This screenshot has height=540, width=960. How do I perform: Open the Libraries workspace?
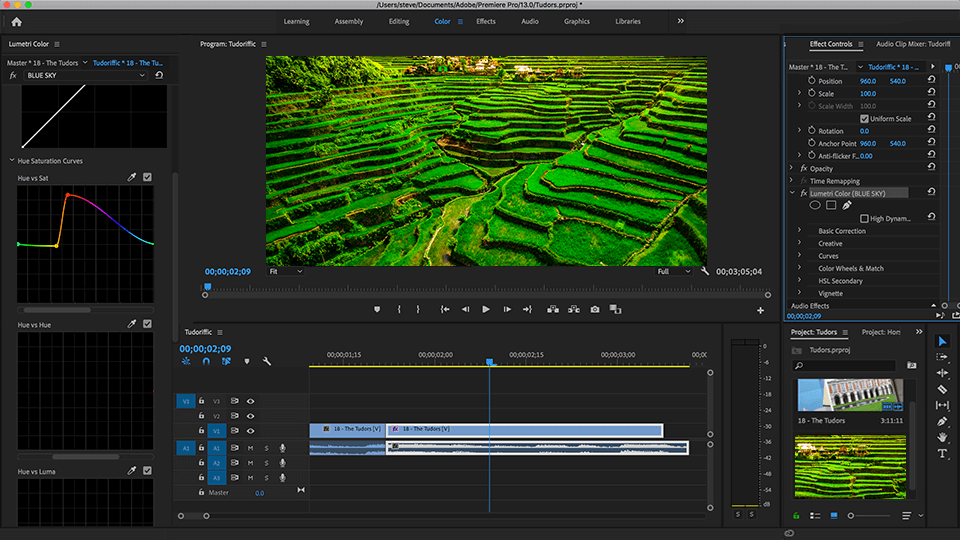coord(628,21)
